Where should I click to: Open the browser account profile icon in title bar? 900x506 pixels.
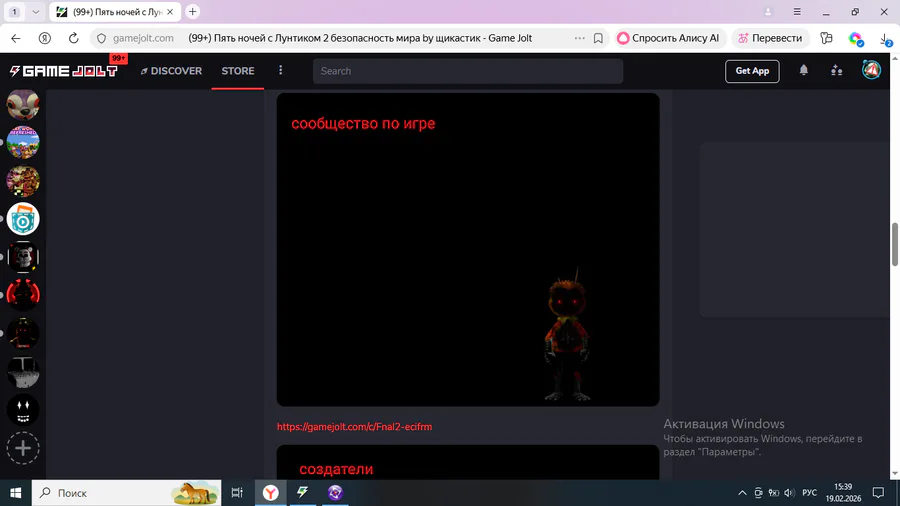pyautogui.click(x=768, y=11)
